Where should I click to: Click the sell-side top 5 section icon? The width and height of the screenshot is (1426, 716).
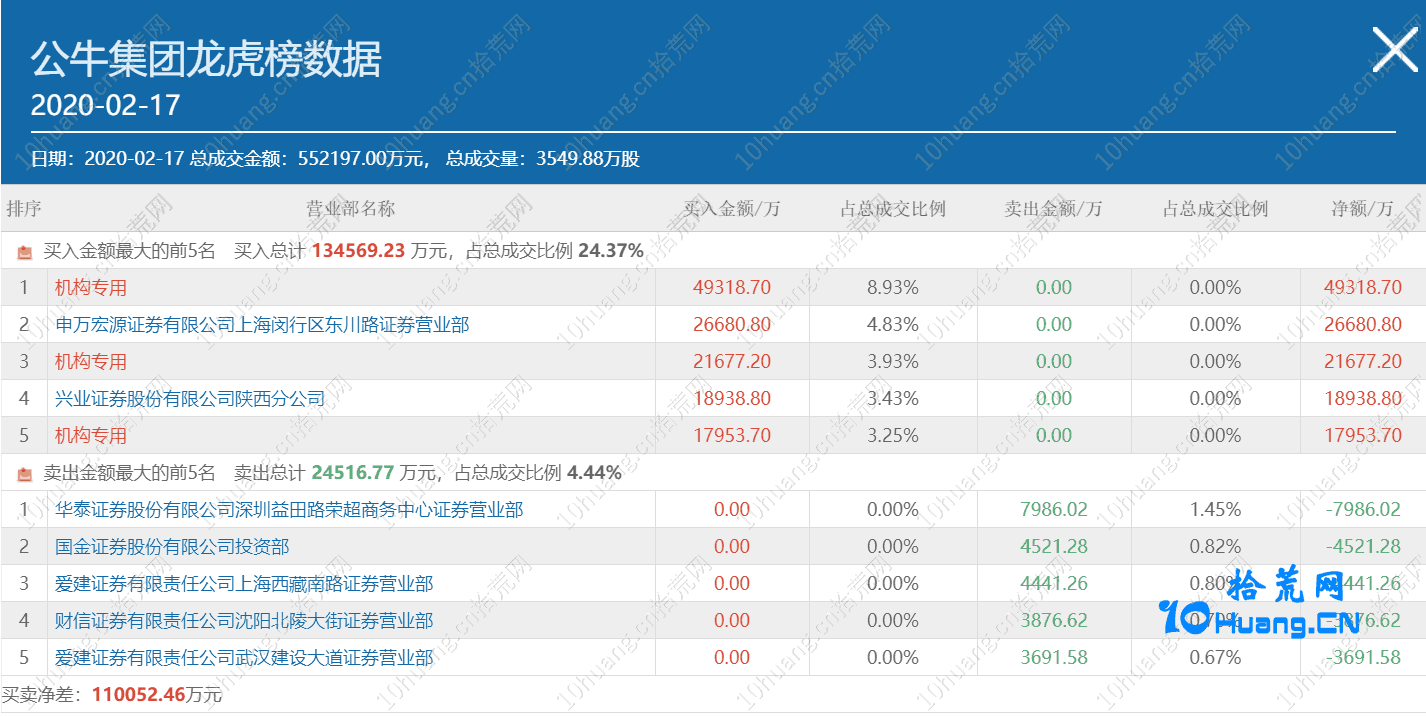(25, 474)
